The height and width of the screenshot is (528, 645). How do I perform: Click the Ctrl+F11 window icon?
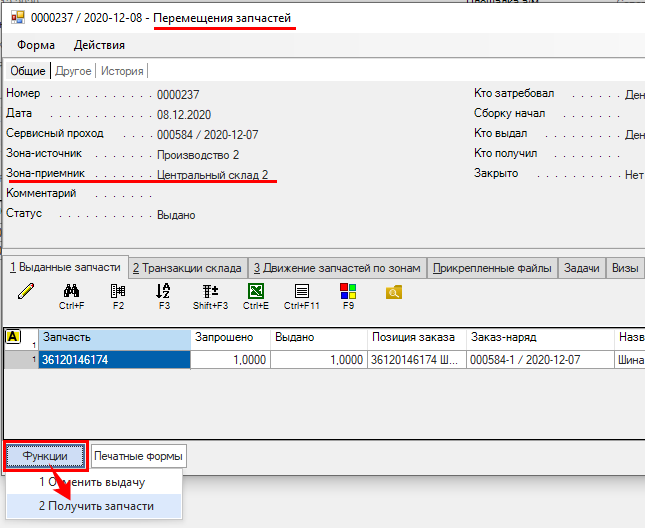[x=301, y=292]
